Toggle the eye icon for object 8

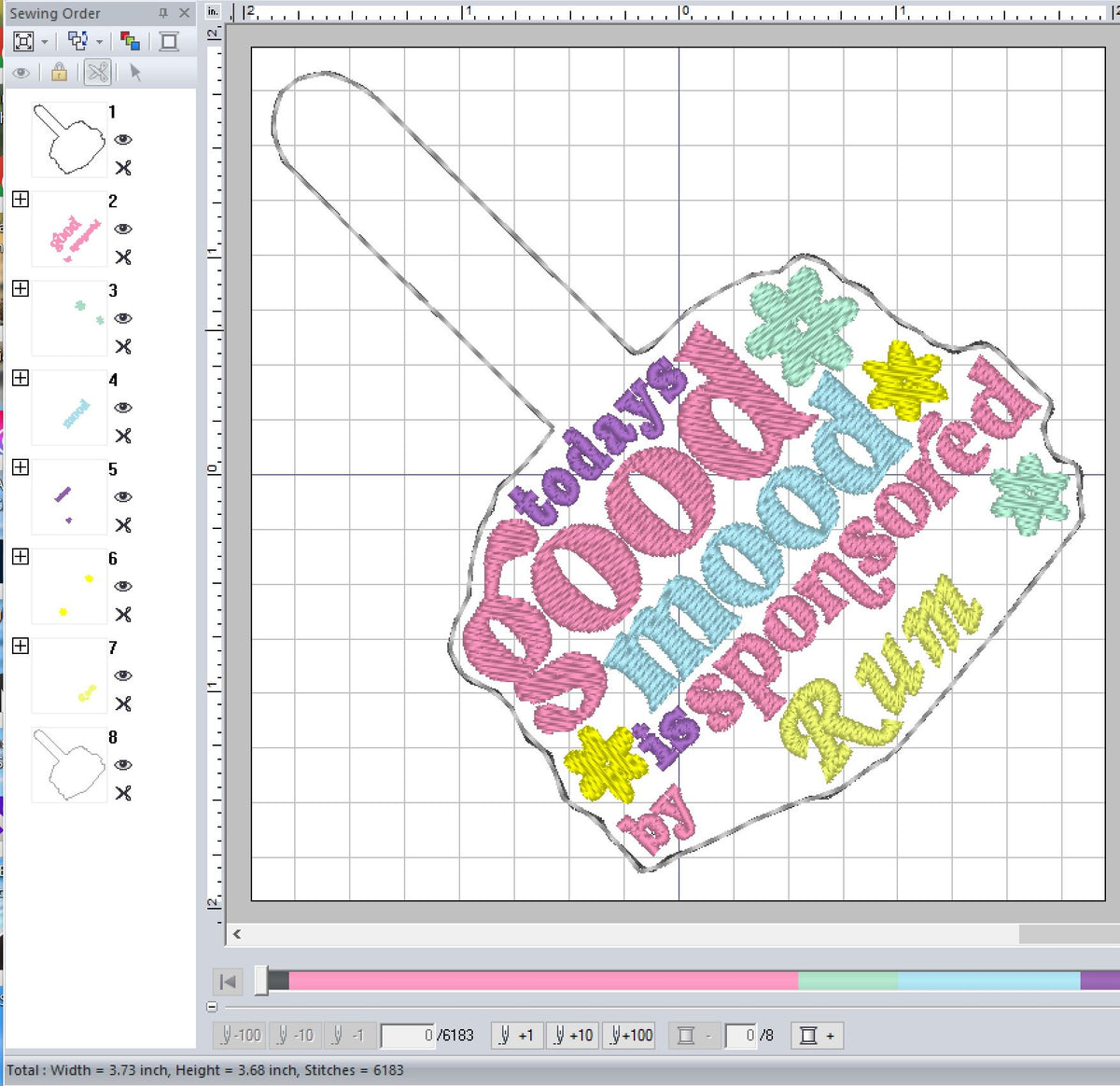coord(124,765)
